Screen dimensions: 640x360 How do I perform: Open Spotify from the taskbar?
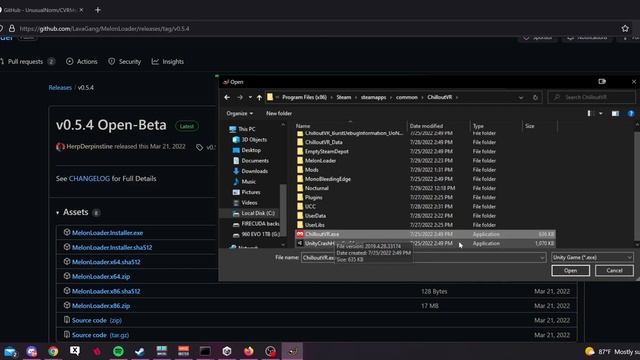pos(118,351)
